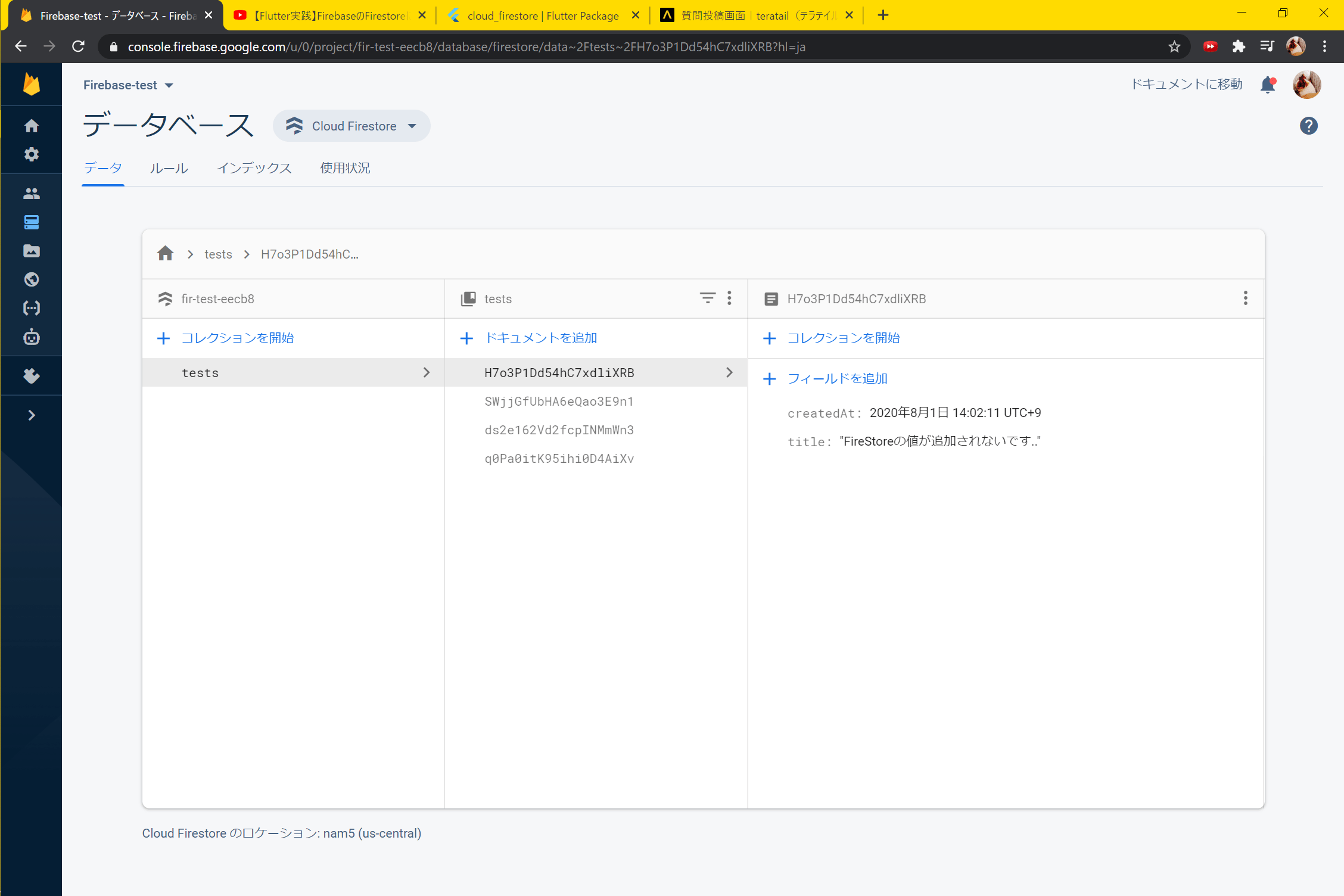Image resolution: width=1344 pixels, height=896 pixels.
Task: Click ドキュメントを追加 button
Action: click(x=529, y=338)
